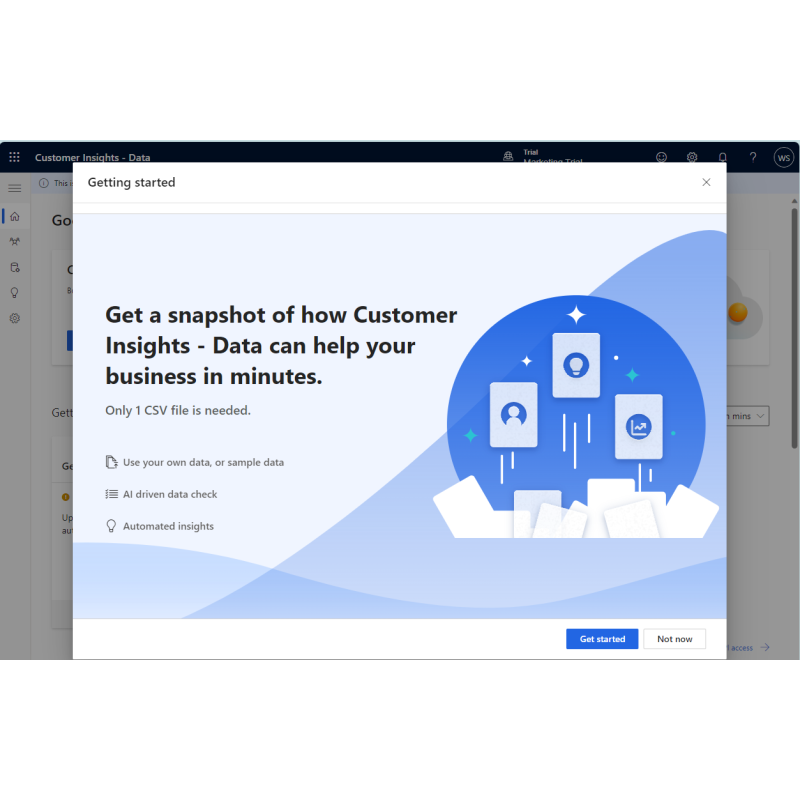Viewport: 800px width, 800px height.
Task: Open the Insights lightbulb sidebar icon
Action: [15, 293]
